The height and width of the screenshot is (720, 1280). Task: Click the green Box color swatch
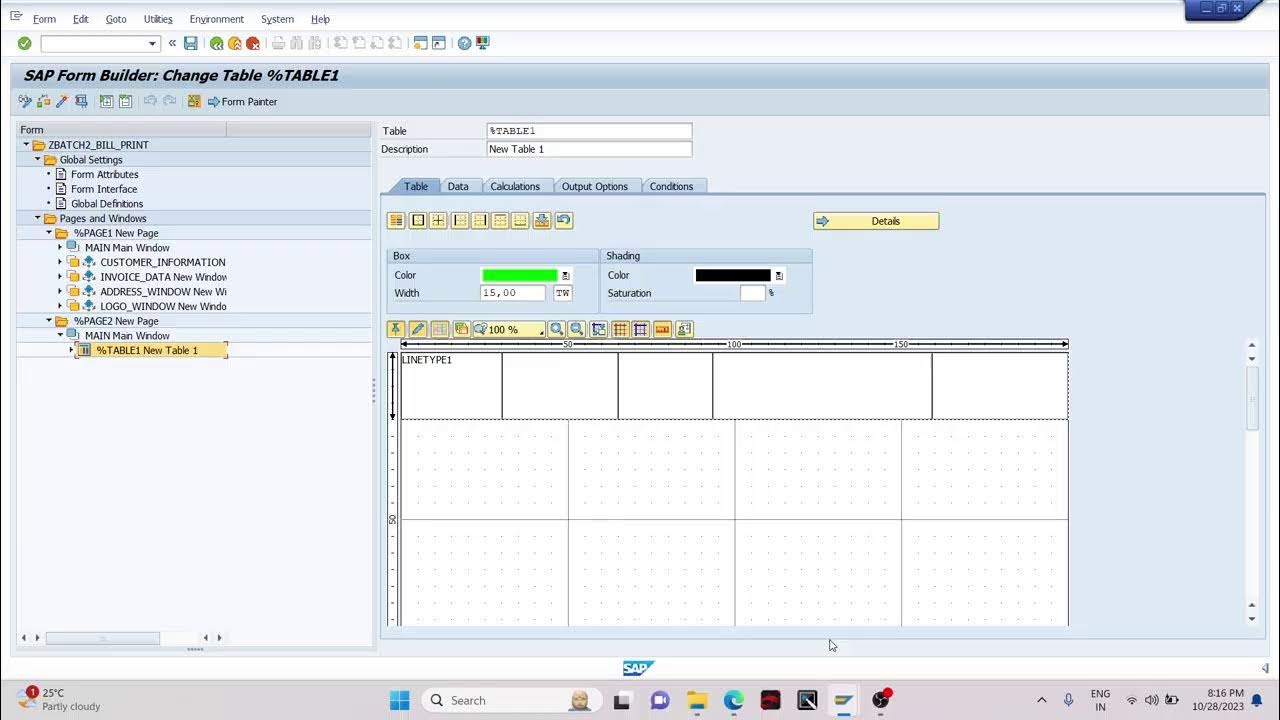click(x=520, y=275)
